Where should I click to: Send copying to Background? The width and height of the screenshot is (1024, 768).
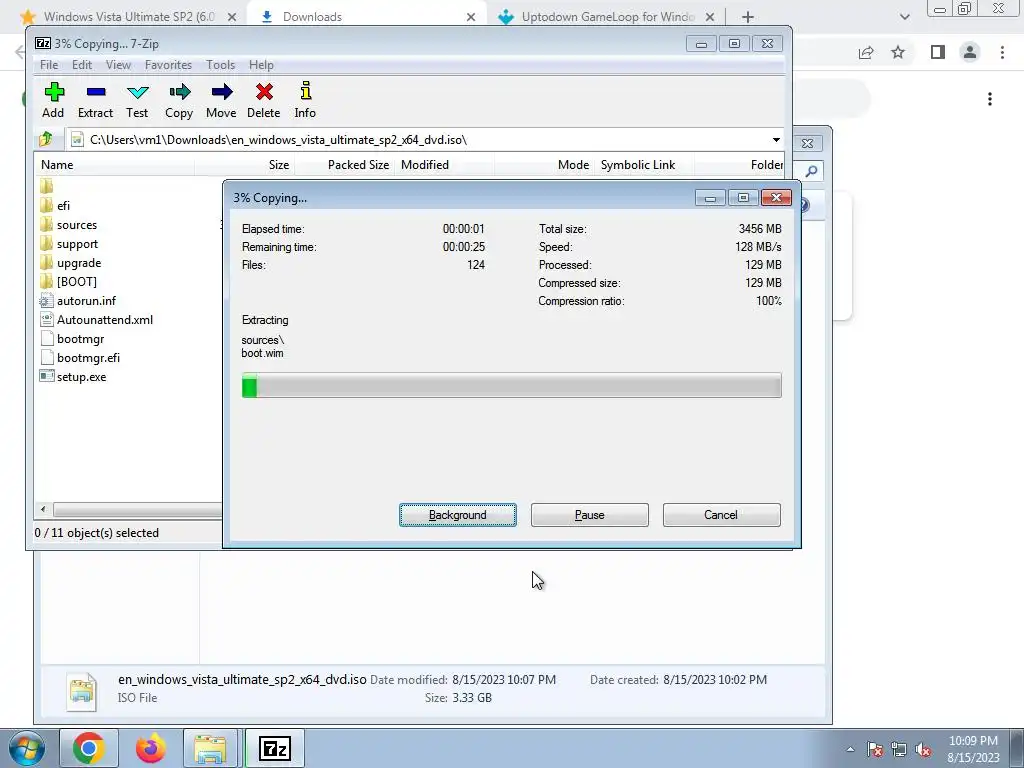pos(458,515)
